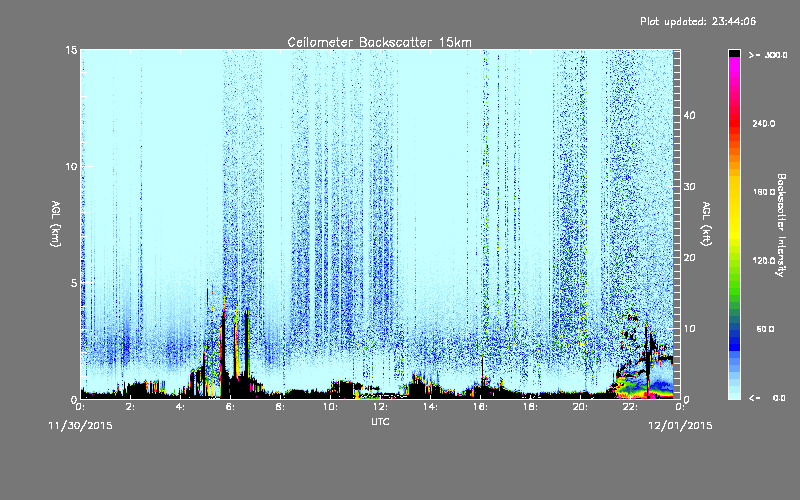Click the "22:" hour tick label
800x500 pixels.
(x=630, y=407)
